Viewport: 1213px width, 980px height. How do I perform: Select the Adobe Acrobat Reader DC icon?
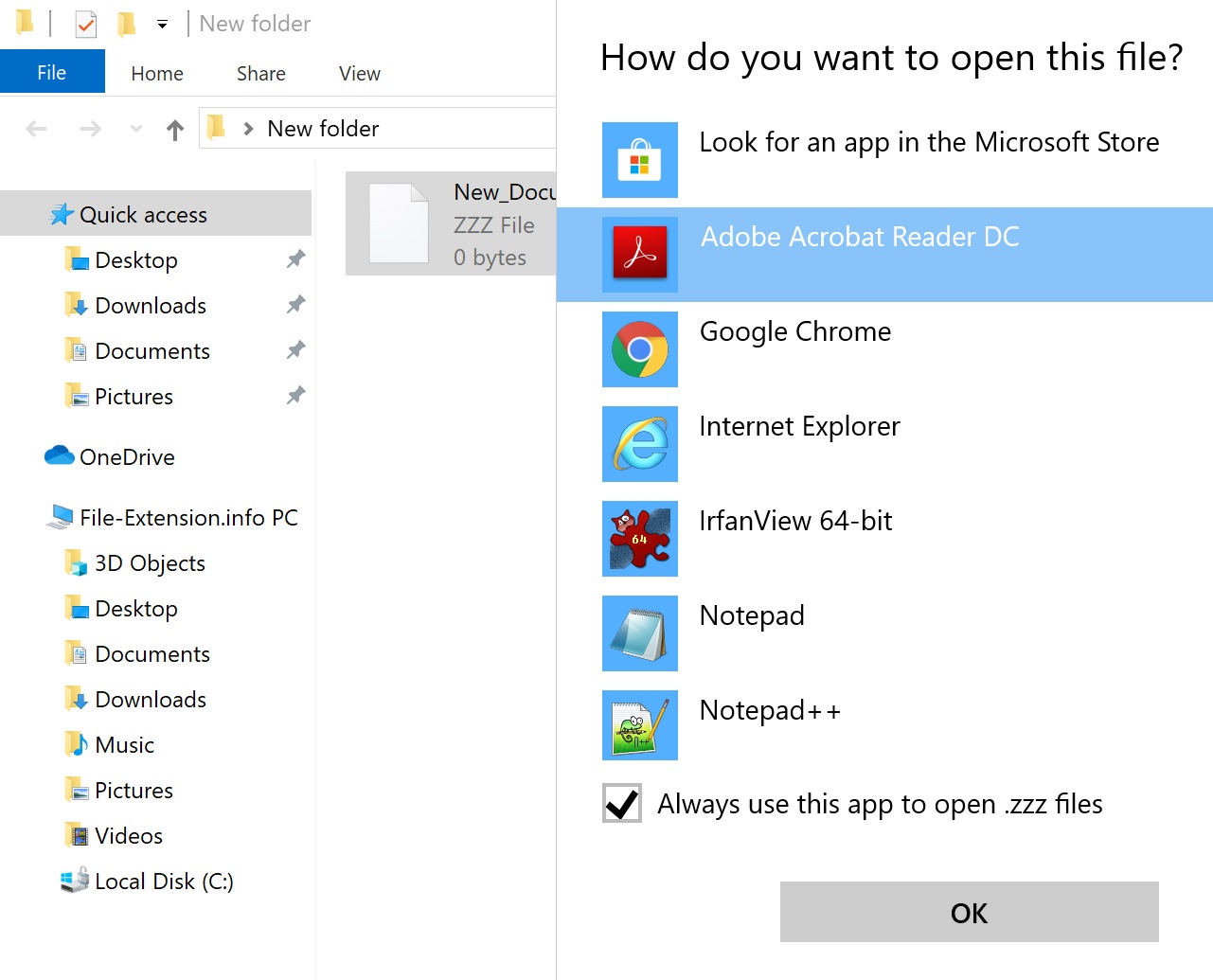click(640, 255)
